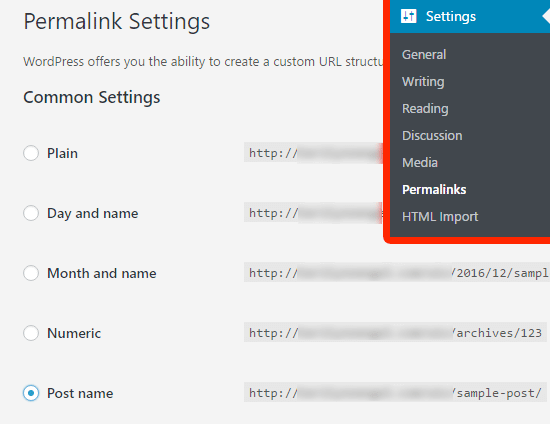
Task: Select the Plain permalink radio button
Action: pyautogui.click(x=31, y=153)
